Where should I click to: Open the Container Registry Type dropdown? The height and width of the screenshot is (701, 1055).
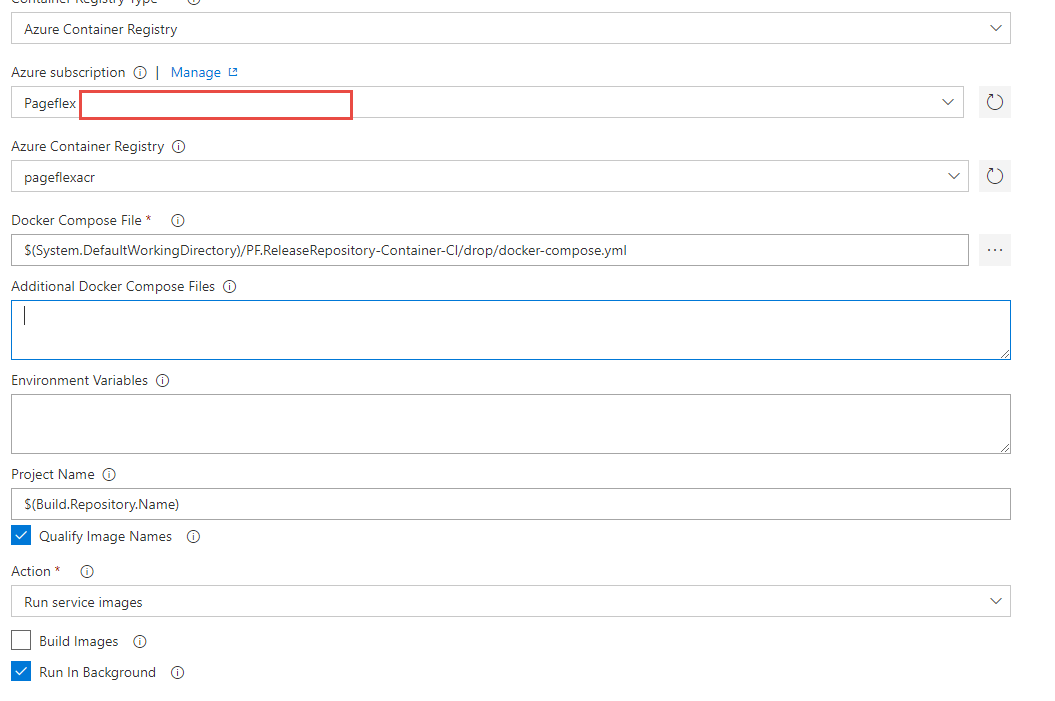(511, 28)
